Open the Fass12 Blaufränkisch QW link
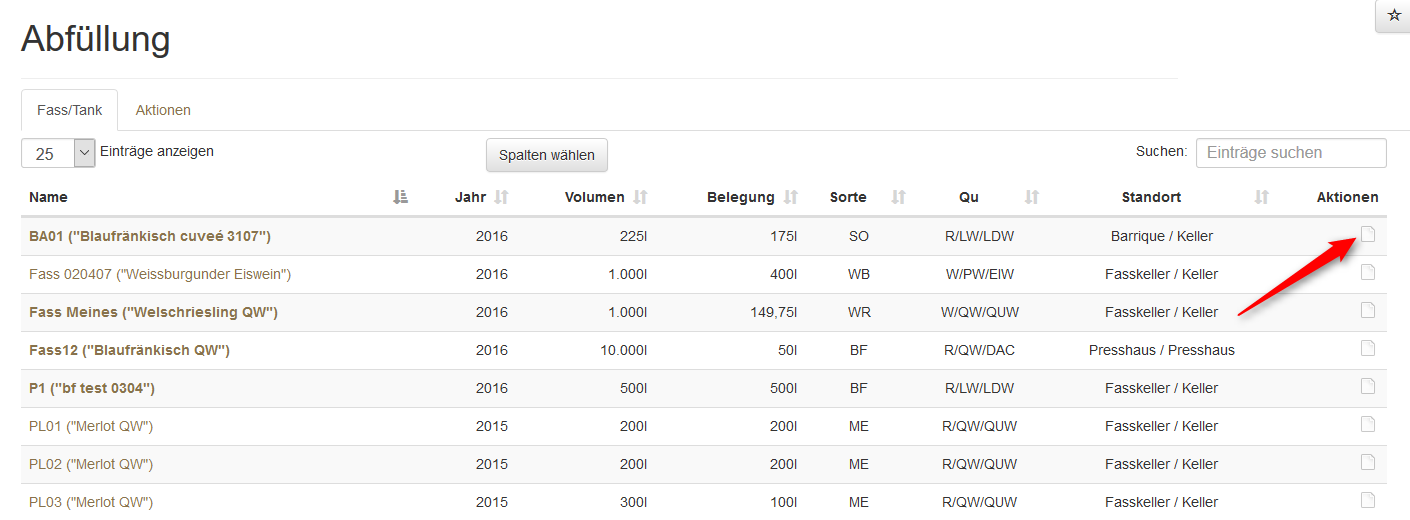Viewport: 1410px width, 520px height. (130, 350)
